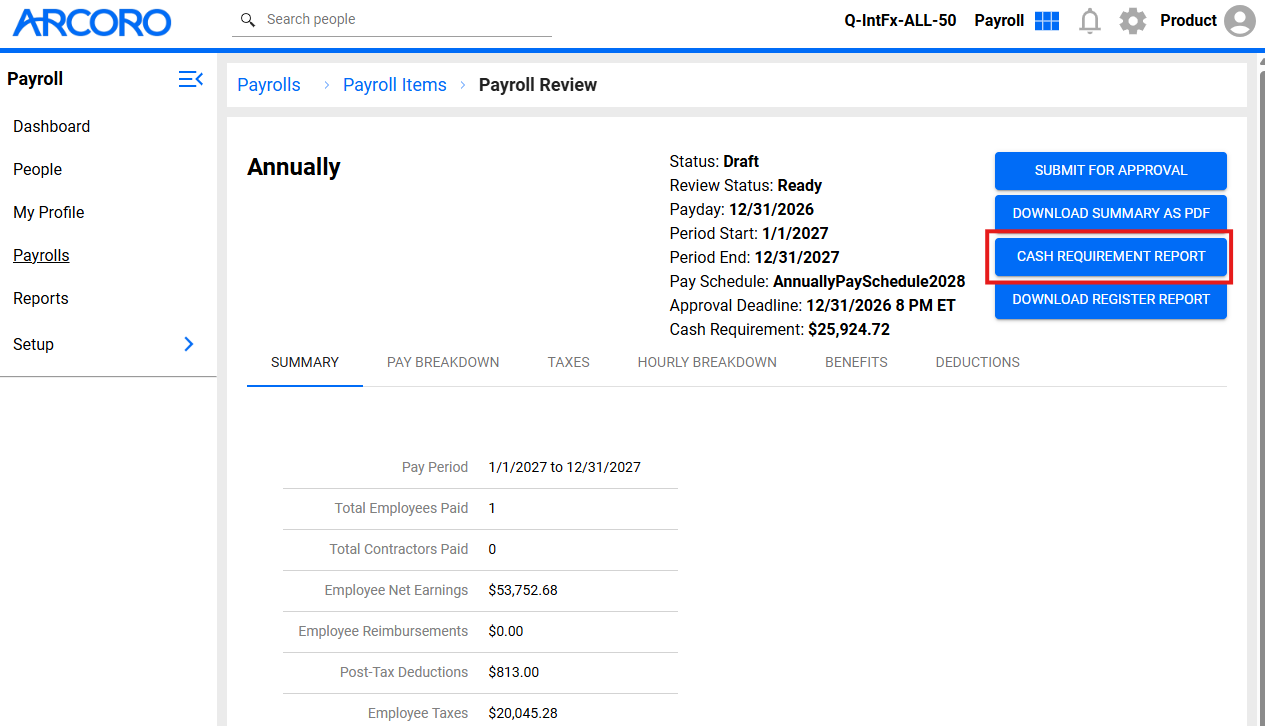Open the settings gear icon
Image resolution: width=1265 pixels, height=726 pixels.
click(x=1133, y=21)
